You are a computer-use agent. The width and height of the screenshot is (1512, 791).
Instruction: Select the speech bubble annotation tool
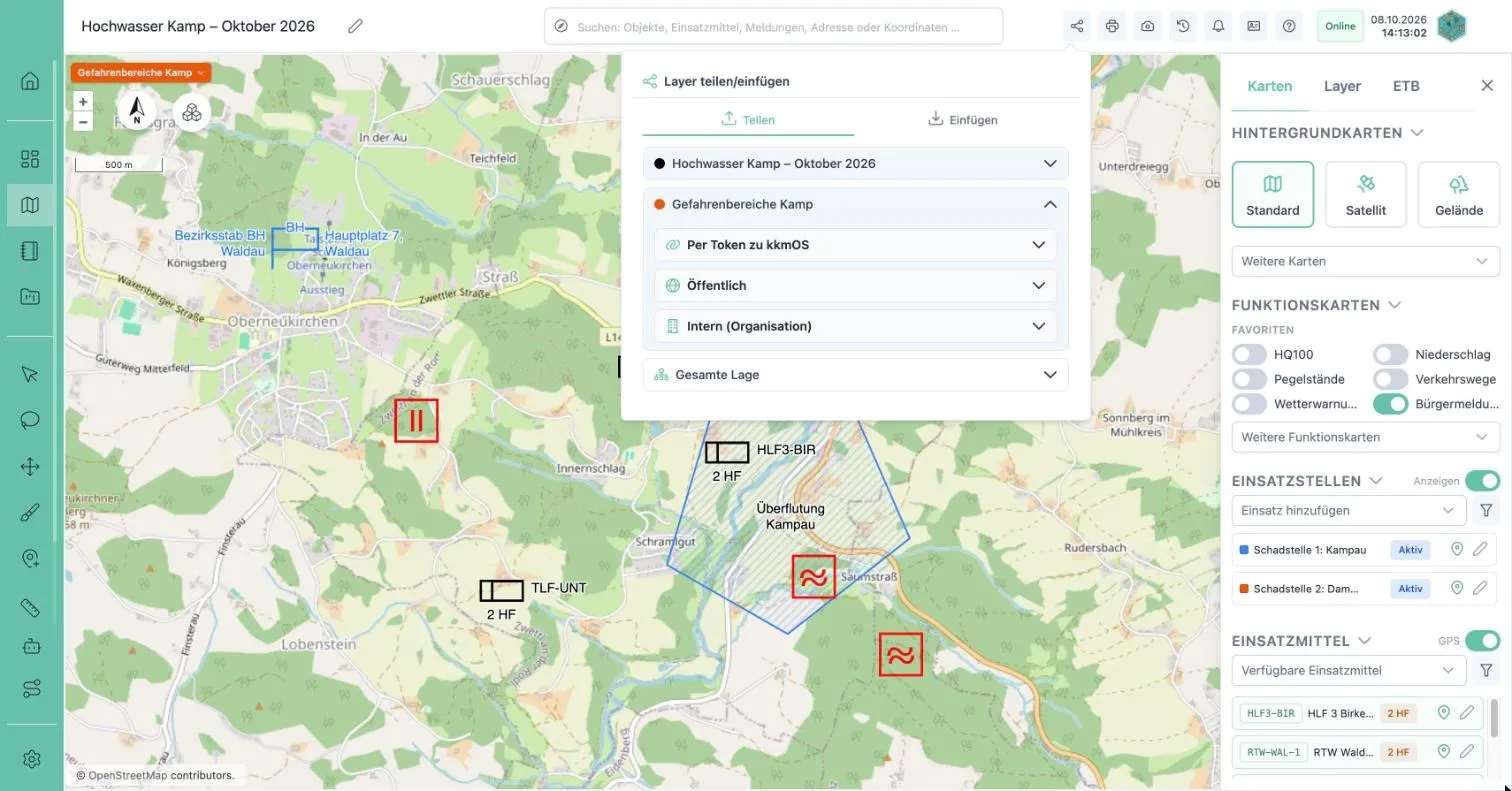point(30,419)
